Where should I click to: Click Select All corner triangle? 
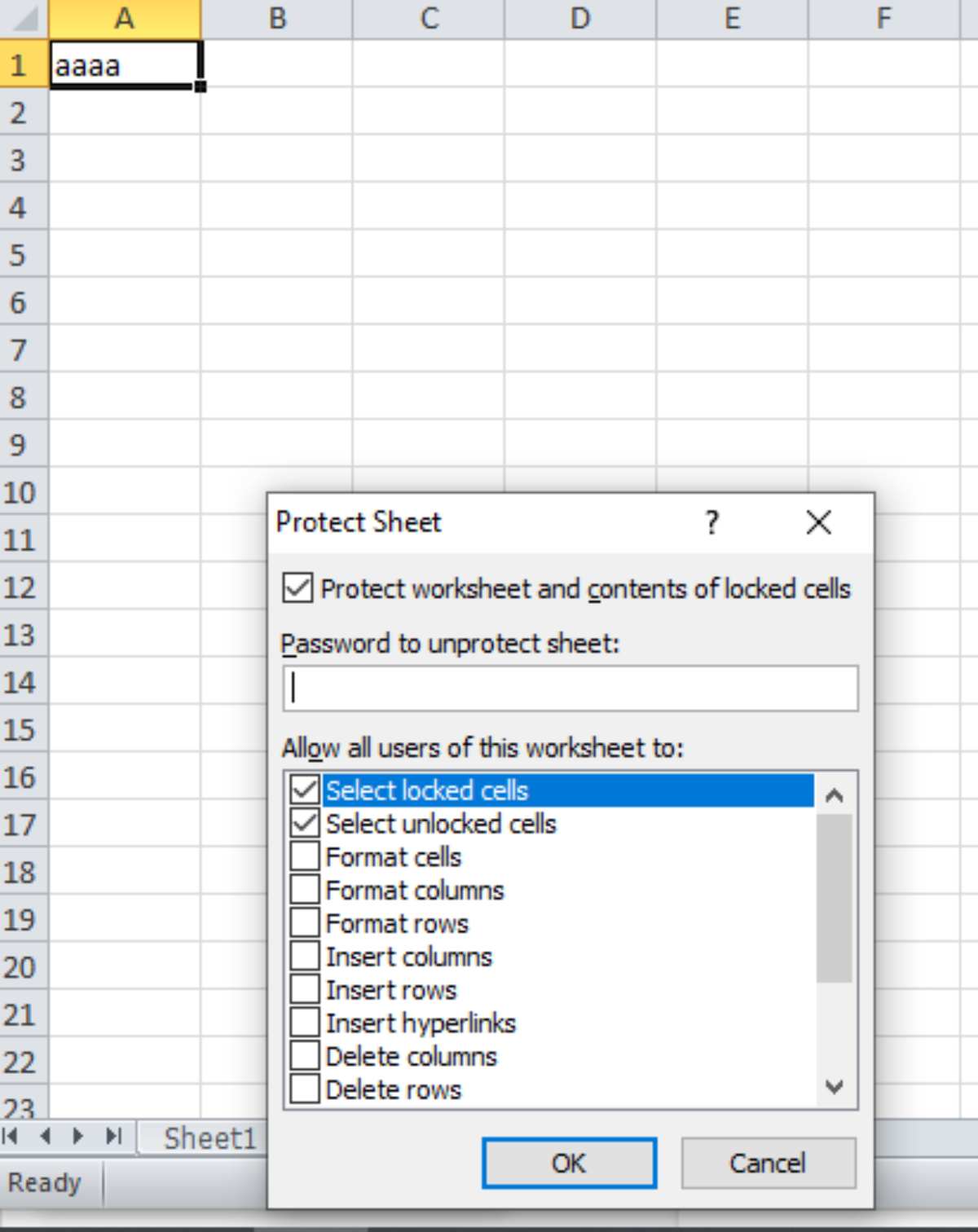point(24,18)
